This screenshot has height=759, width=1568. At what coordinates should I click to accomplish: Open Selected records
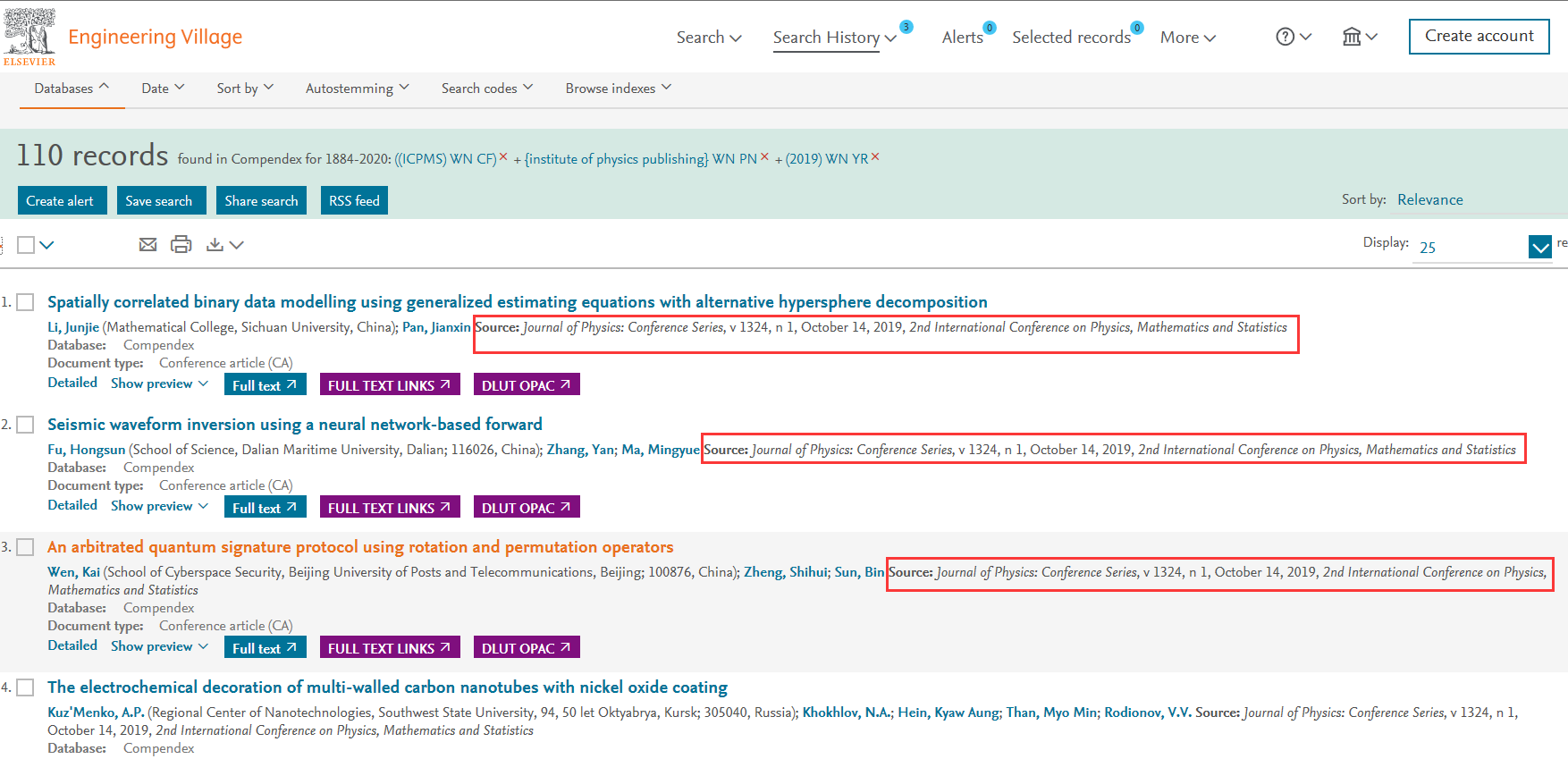[x=1071, y=38]
